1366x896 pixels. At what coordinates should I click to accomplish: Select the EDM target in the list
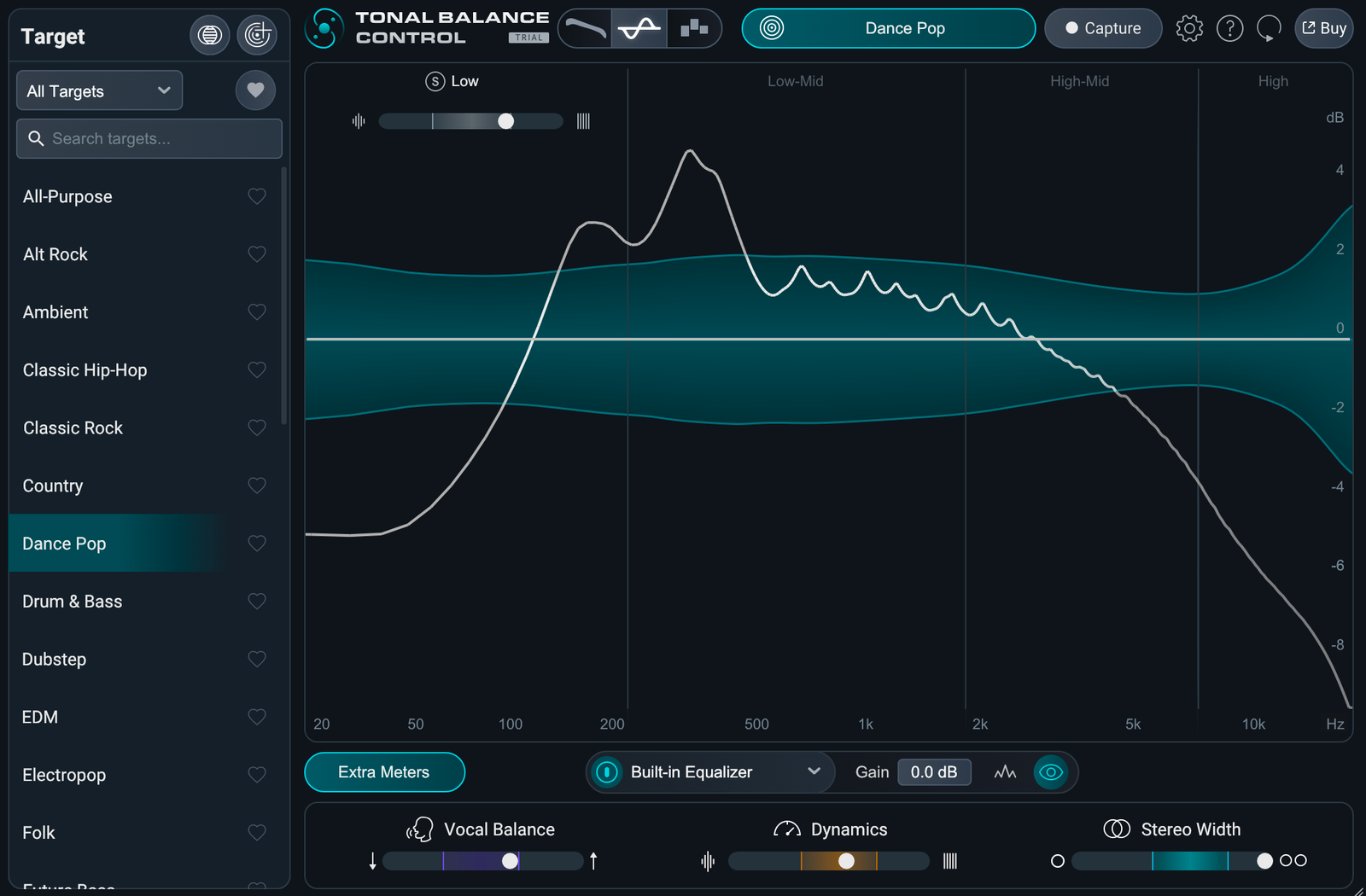(39, 717)
